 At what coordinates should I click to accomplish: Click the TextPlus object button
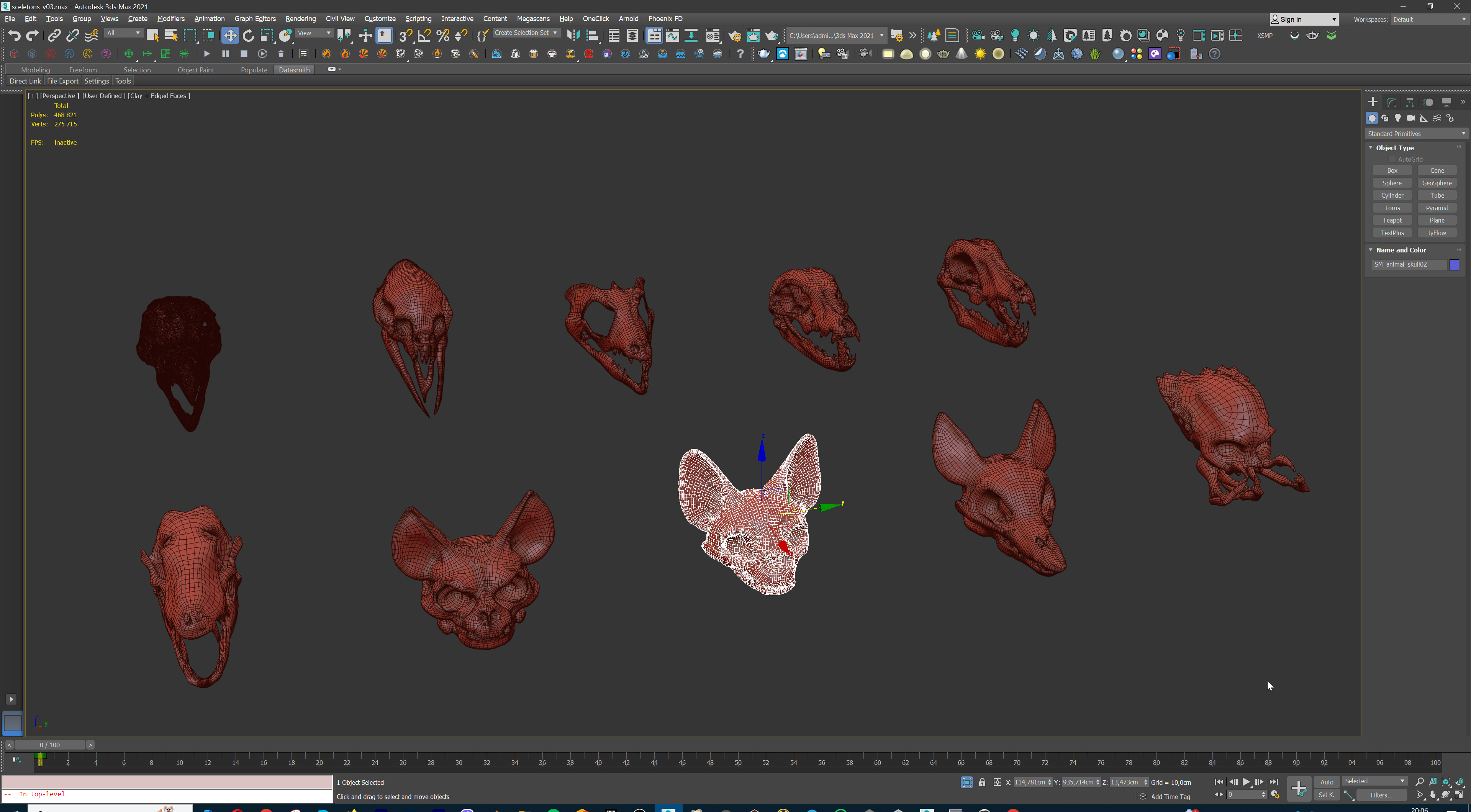[x=1392, y=233]
